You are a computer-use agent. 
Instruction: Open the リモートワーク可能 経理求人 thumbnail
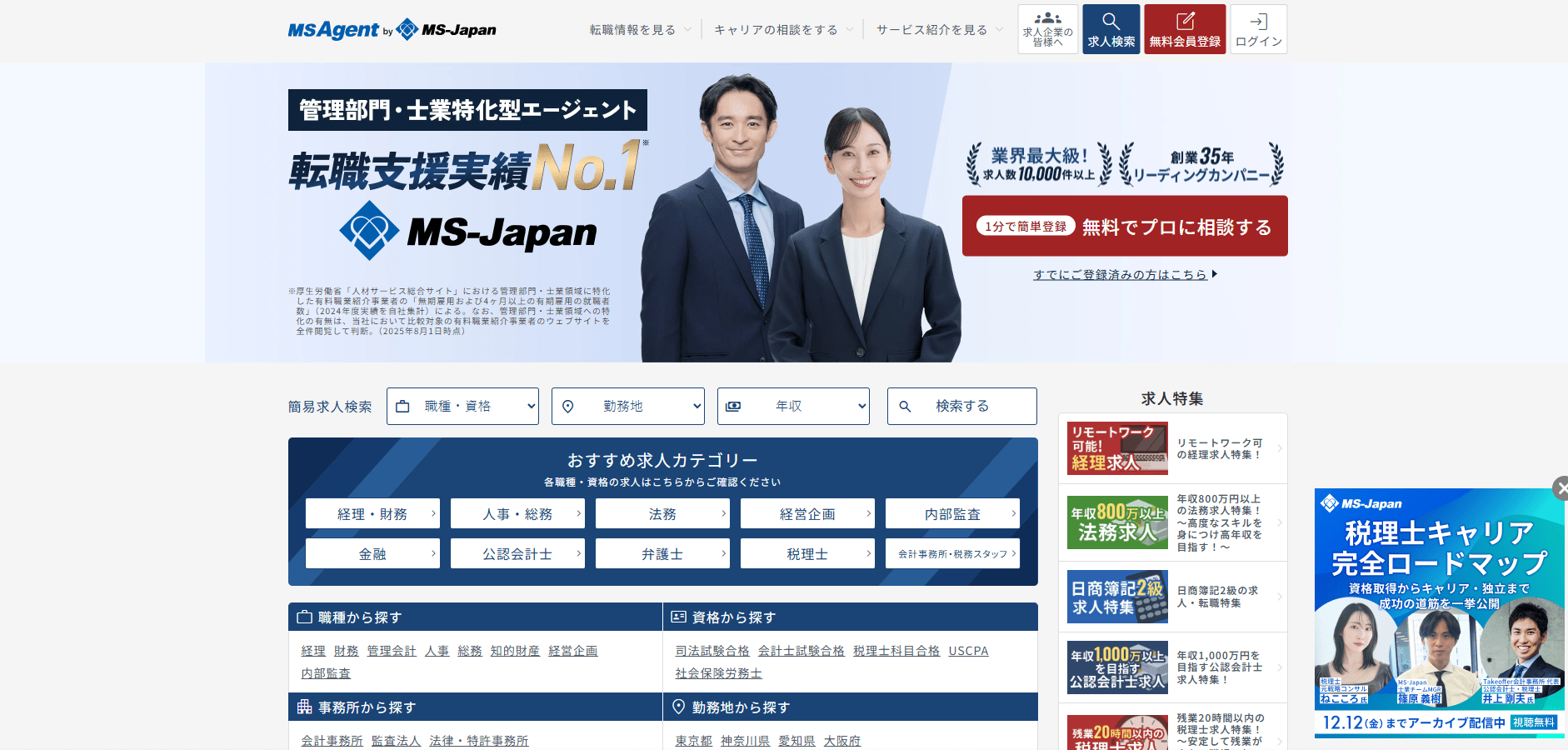(1117, 448)
